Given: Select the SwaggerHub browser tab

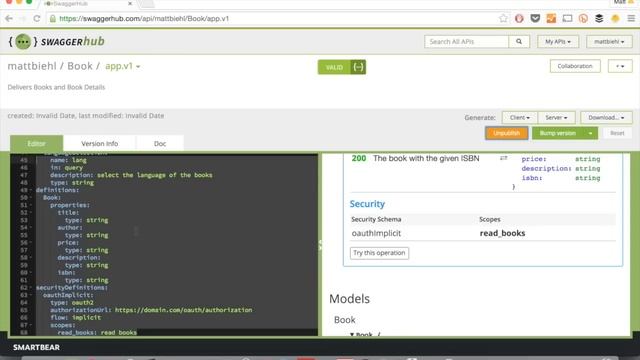Looking at the screenshot, I should [x=88, y=4].
